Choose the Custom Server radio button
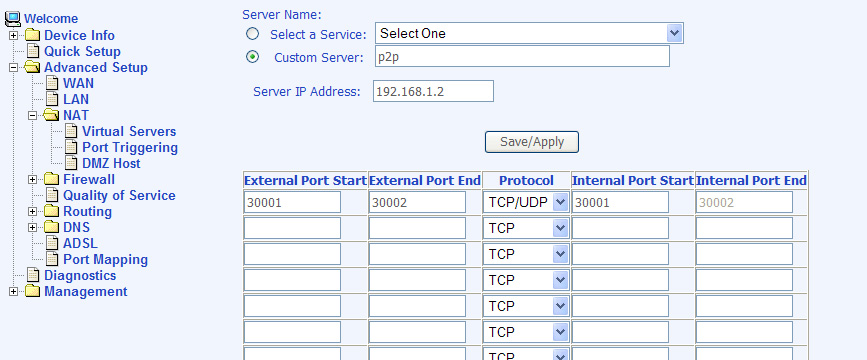Image resolution: width=867 pixels, height=360 pixels. pyautogui.click(x=252, y=57)
